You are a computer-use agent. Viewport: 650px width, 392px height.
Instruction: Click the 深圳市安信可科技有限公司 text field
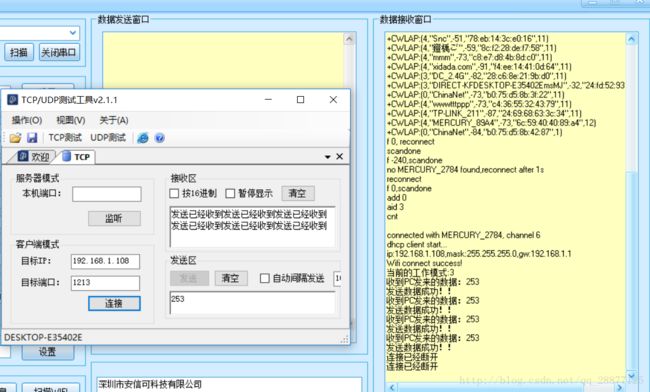[x=229, y=385]
